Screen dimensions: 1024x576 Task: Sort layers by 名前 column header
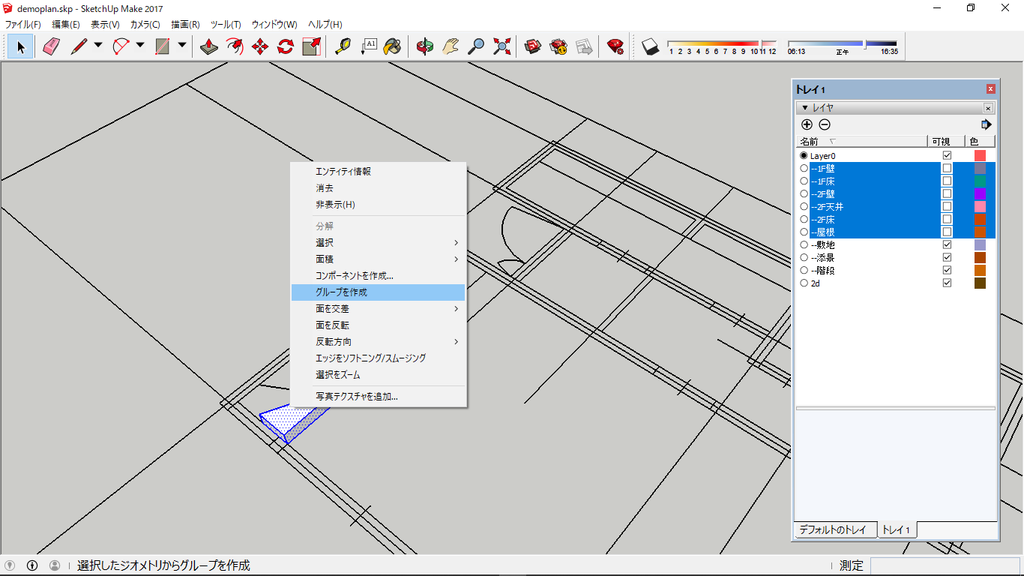pos(861,142)
